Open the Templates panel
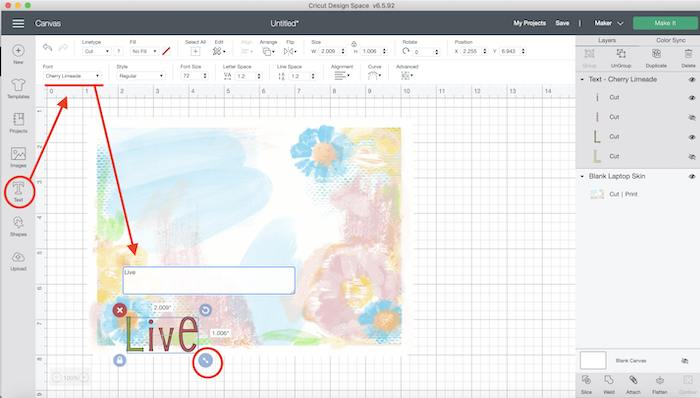 (18, 88)
